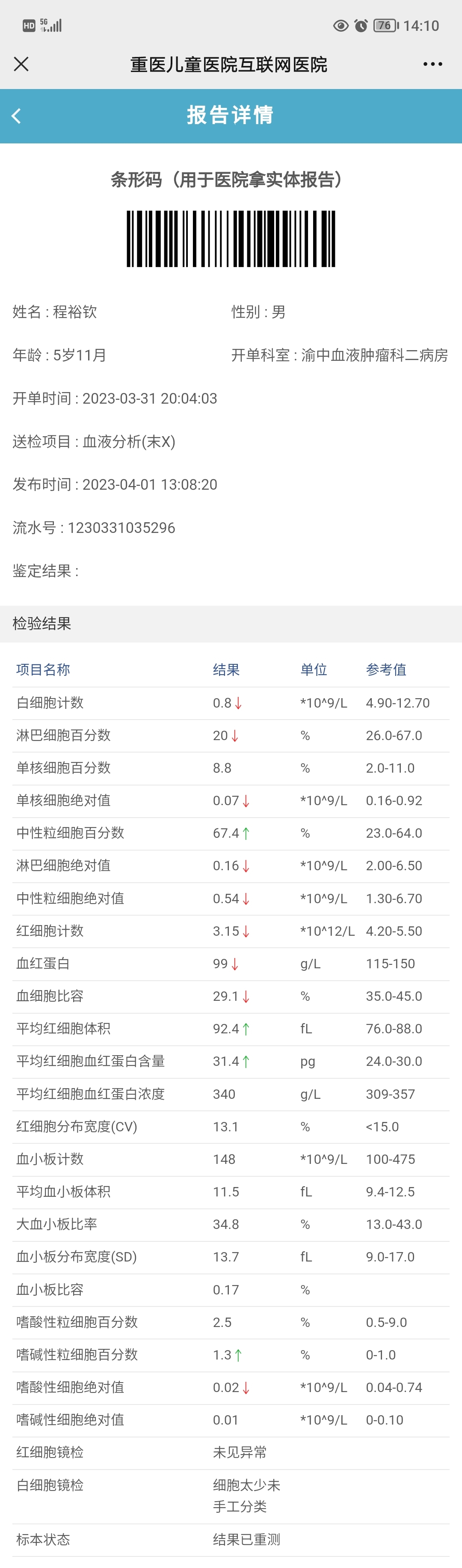Tap the up arrow beside 31.4

click(246, 1062)
